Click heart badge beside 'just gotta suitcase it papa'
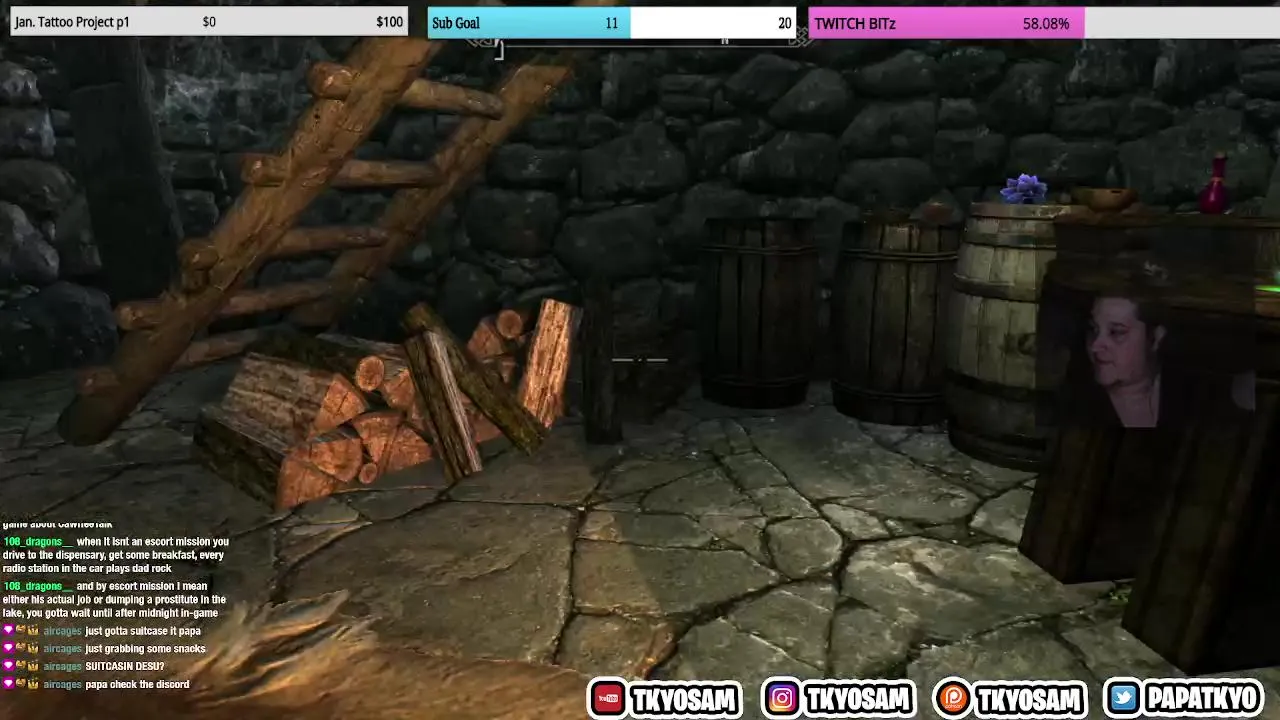Screen dimensions: 1280x720 8,631
